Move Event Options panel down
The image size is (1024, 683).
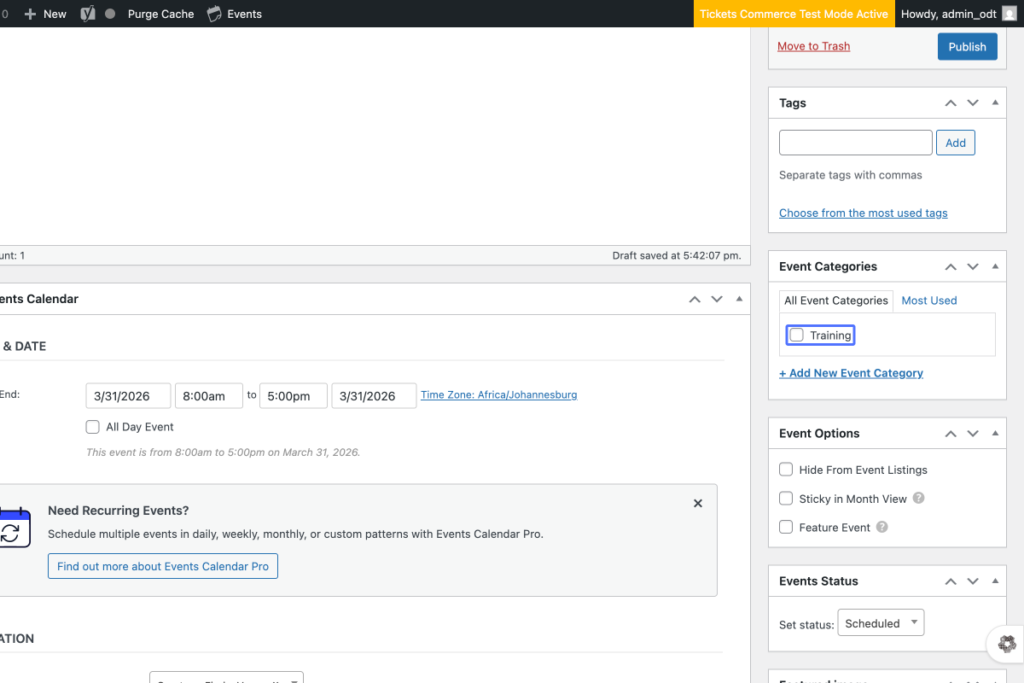[973, 434]
